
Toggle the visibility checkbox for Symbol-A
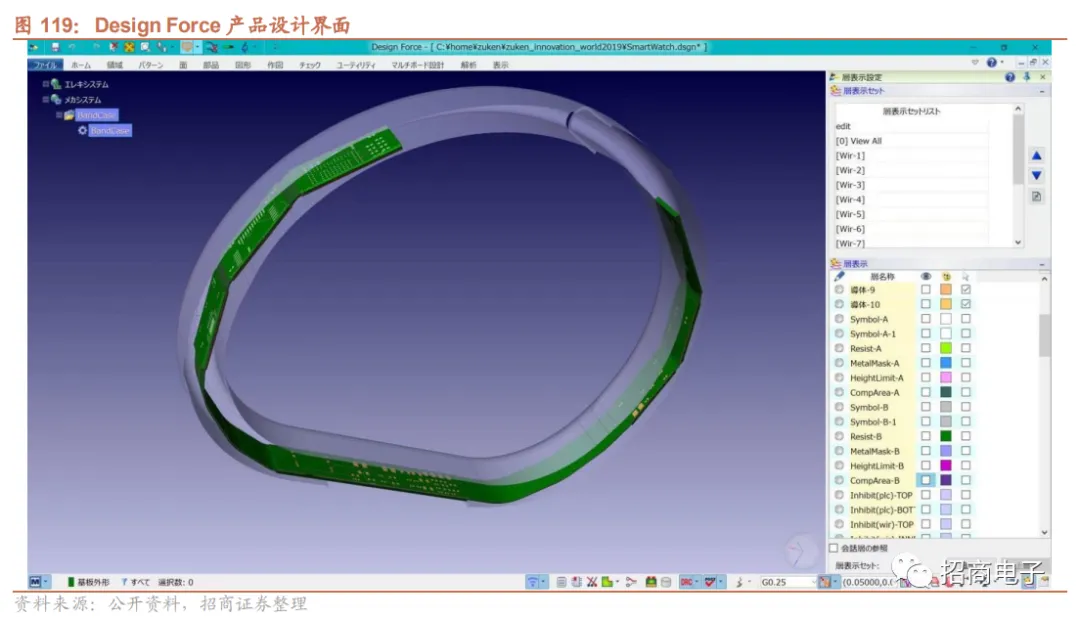926,319
